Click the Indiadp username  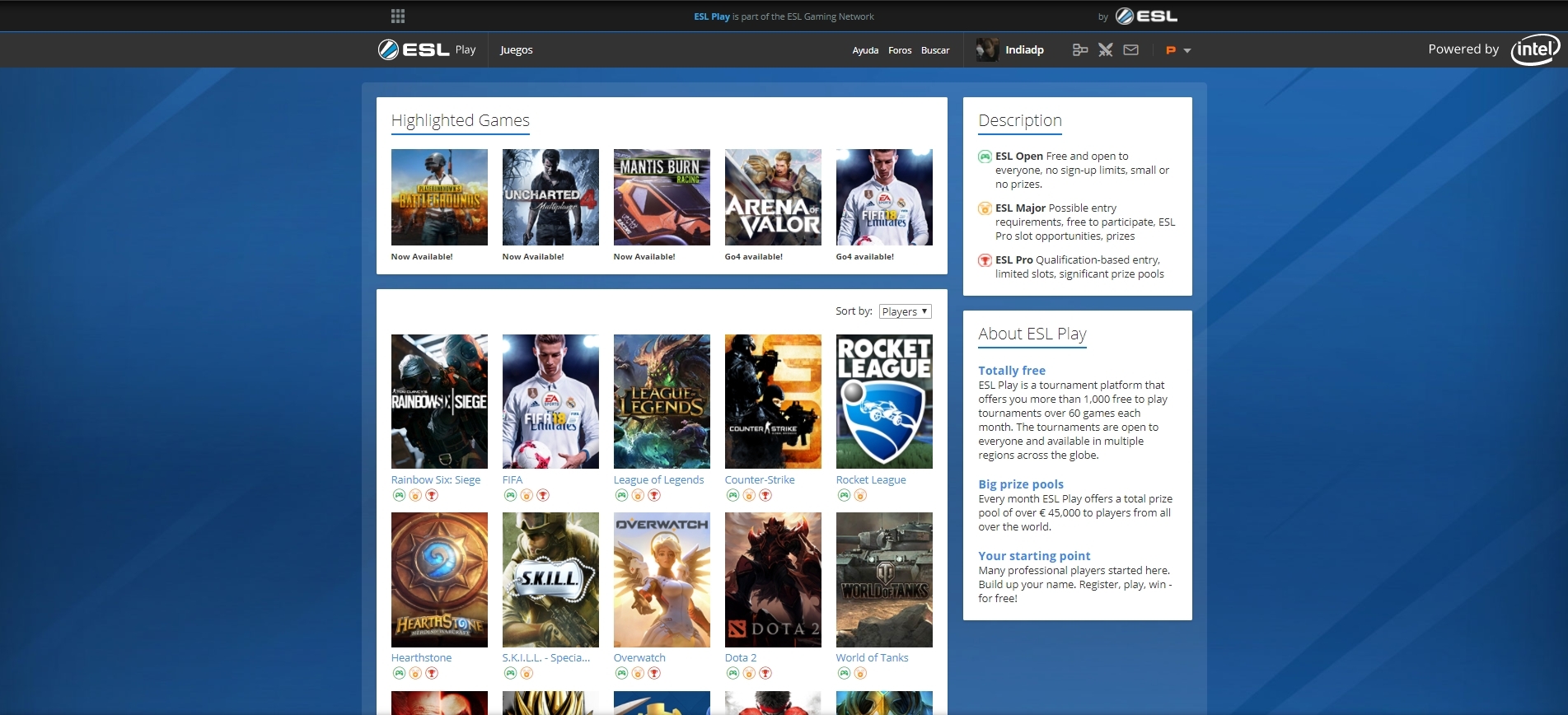point(1024,49)
